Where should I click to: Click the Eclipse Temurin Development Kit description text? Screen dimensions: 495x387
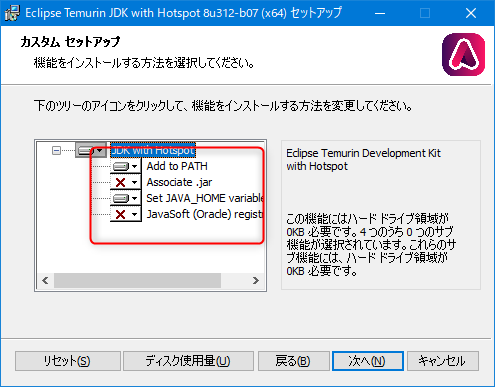(x=363, y=159)
